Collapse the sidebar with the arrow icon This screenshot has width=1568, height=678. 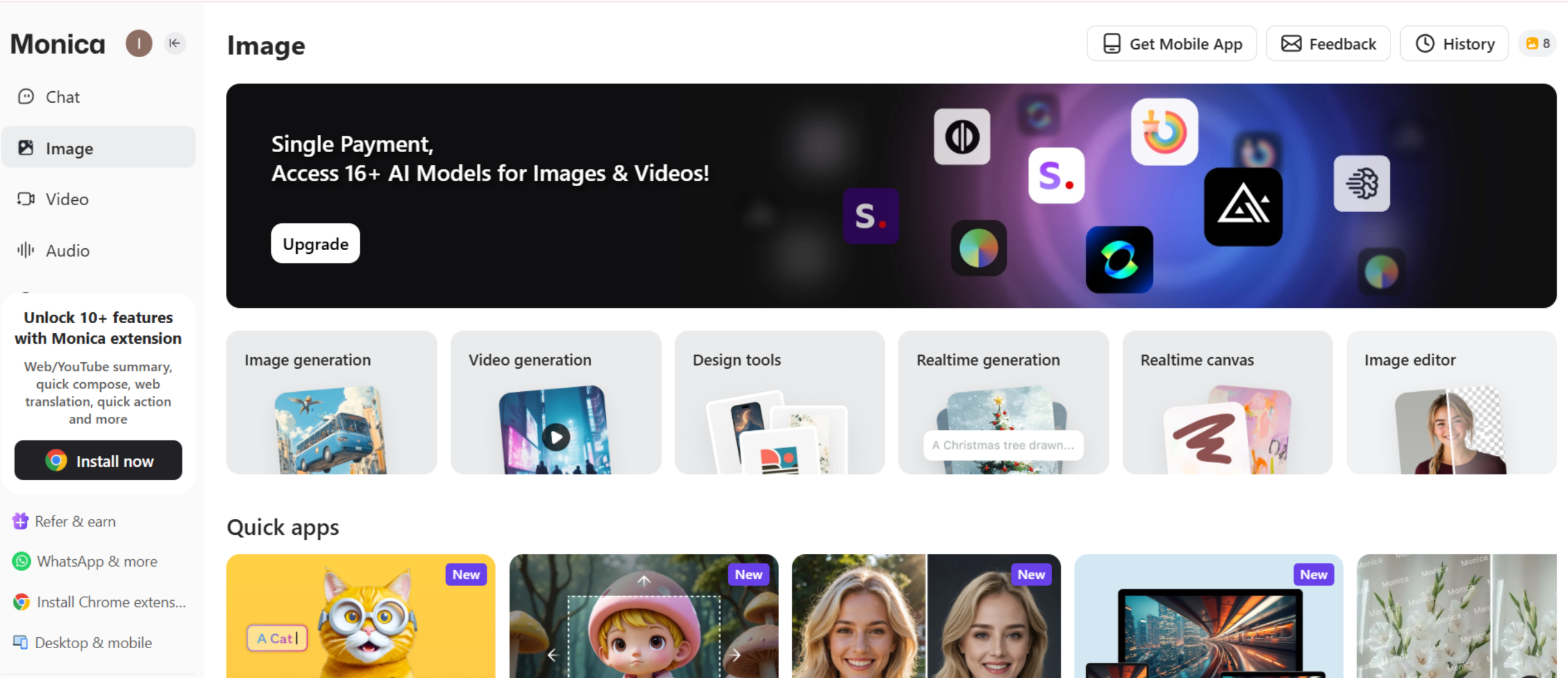[x=175, y=43]
